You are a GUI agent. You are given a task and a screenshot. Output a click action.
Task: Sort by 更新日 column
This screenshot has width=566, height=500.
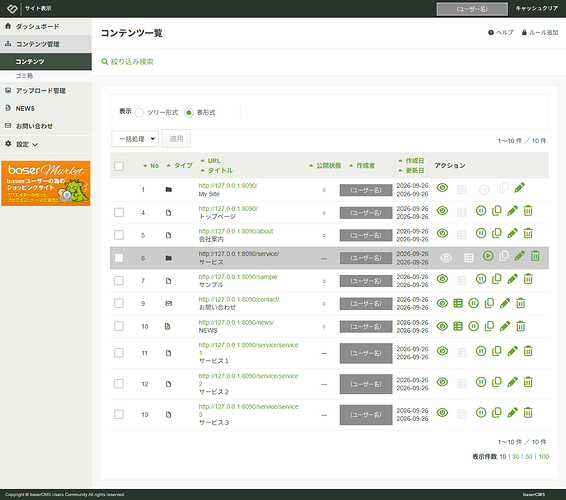[x=411, y=170]
